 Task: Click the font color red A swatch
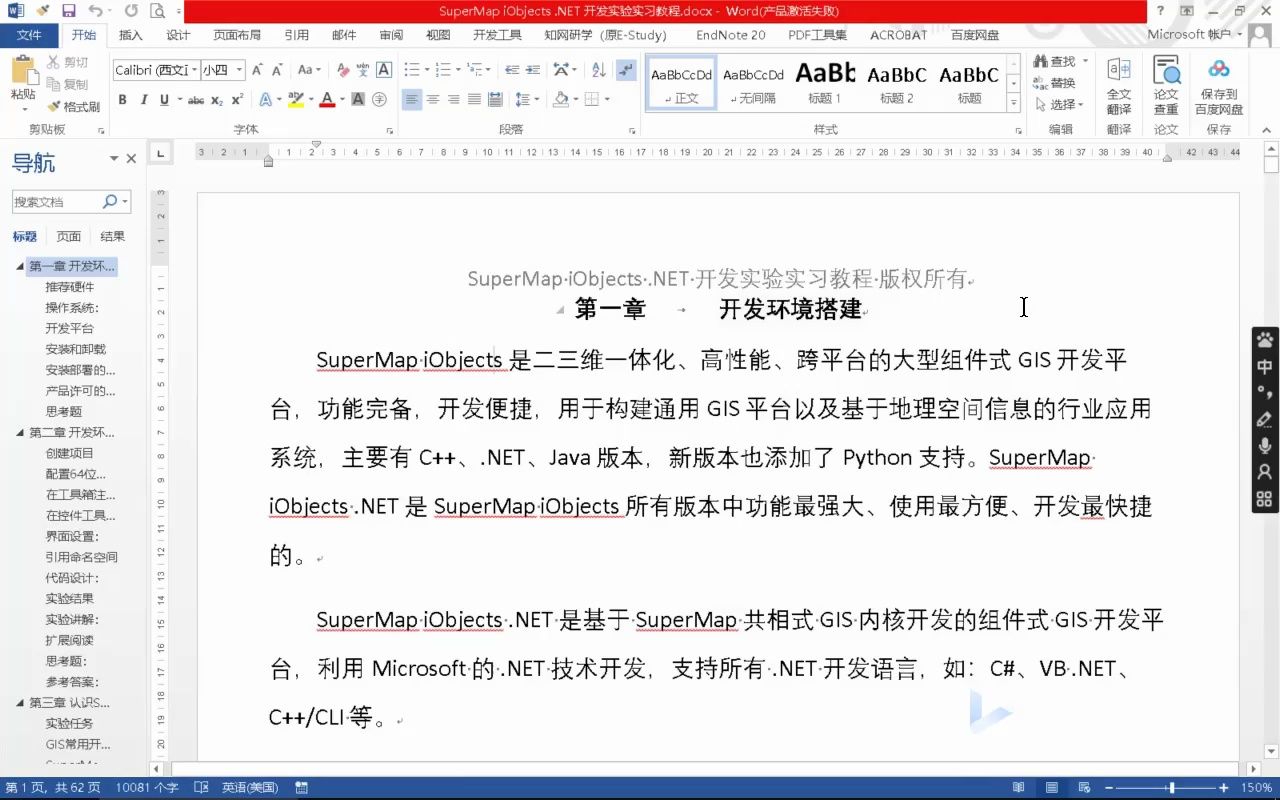click(326, 99)
